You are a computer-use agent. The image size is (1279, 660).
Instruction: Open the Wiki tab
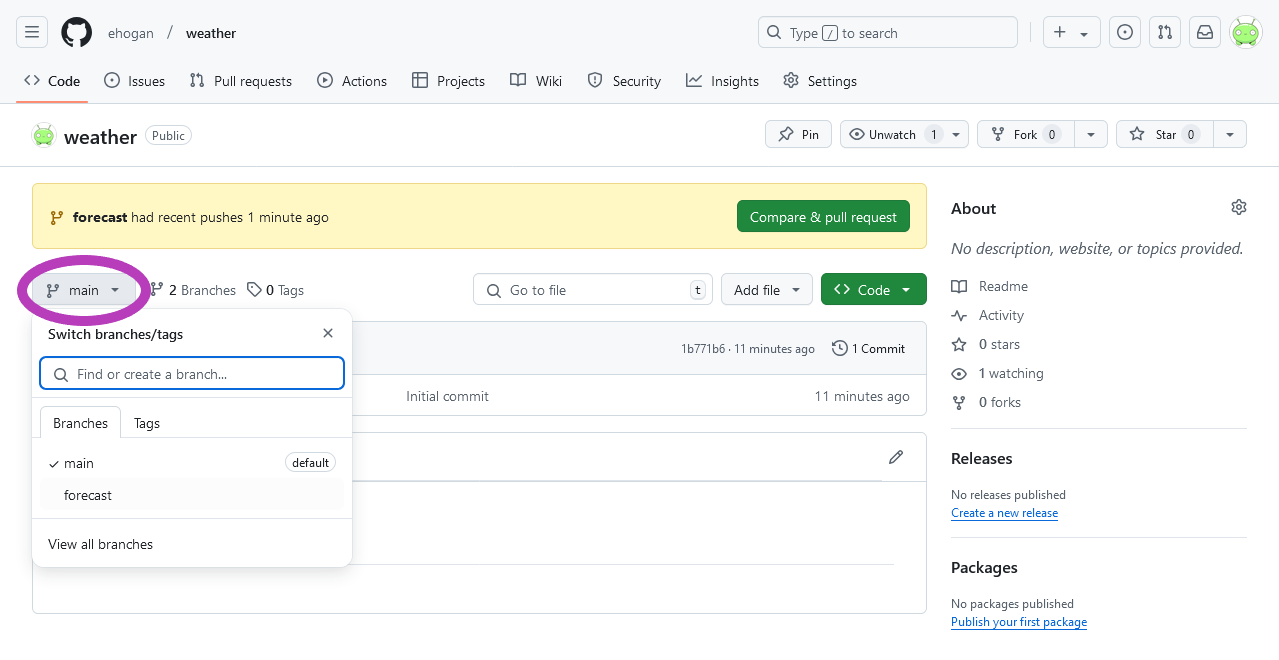point(536,81)
